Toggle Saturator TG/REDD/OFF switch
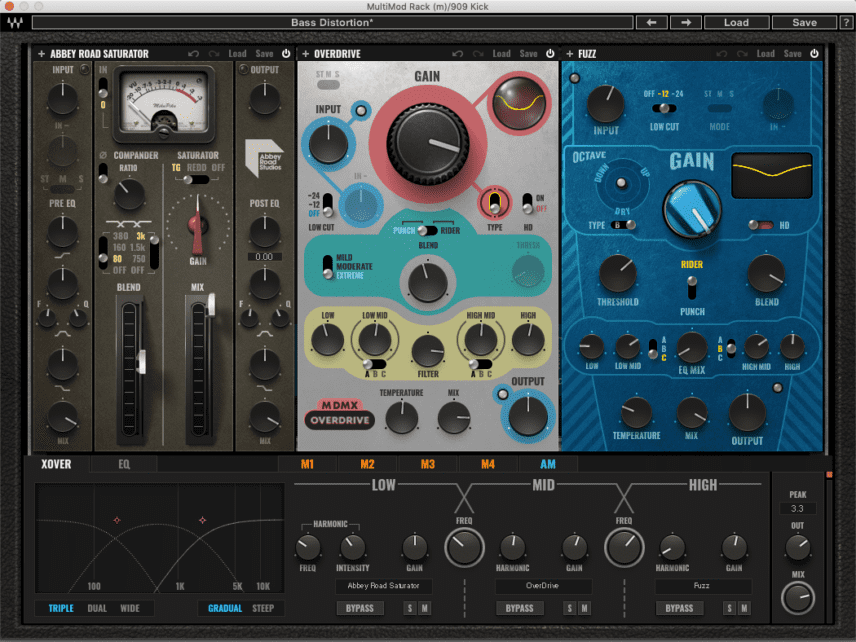 point(195,180)
